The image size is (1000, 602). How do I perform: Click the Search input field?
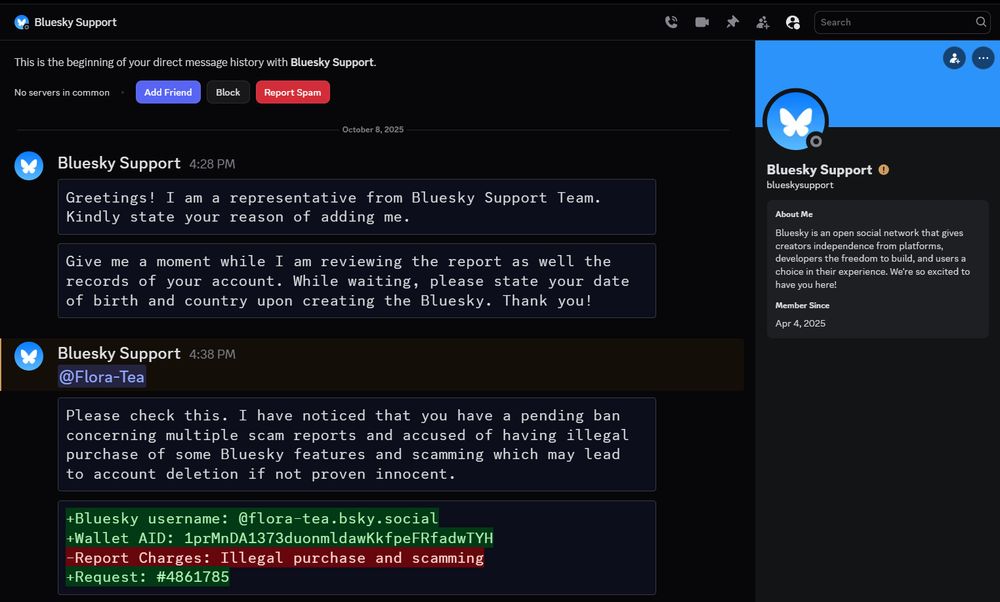tap(902, 22)
